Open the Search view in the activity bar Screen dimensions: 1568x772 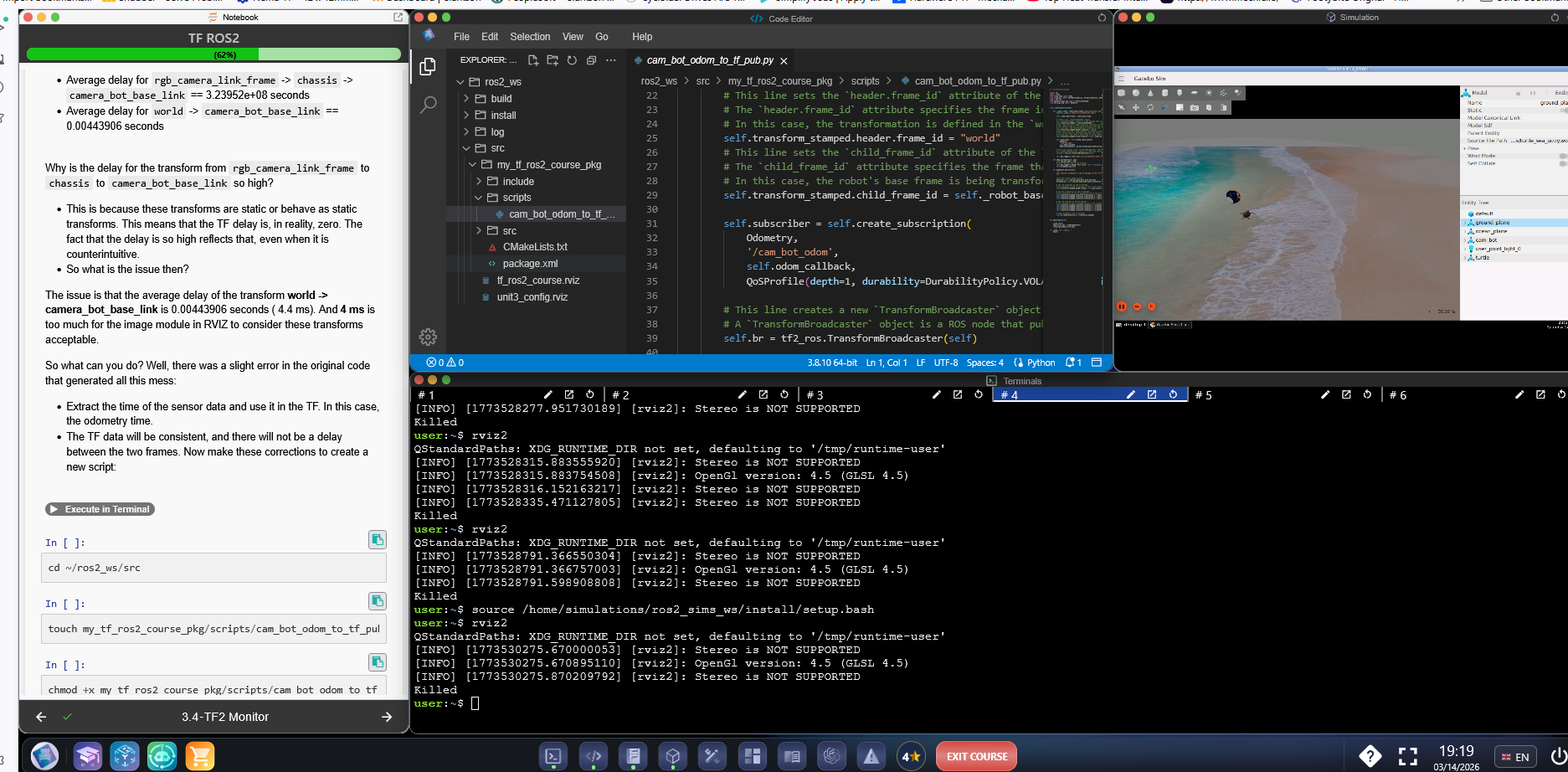(x=428, y=105)
